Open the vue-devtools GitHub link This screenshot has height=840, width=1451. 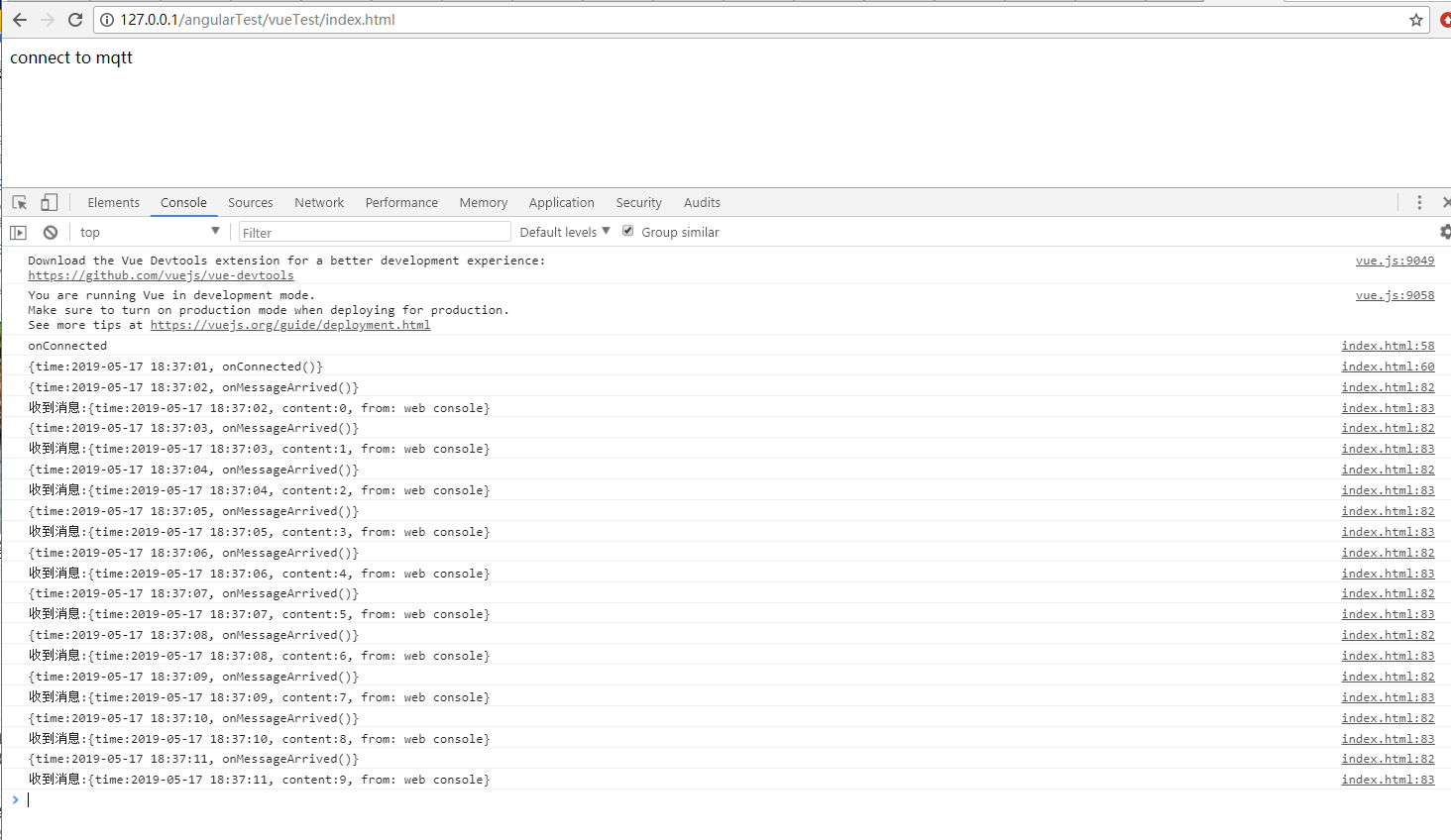coord(161,275)
